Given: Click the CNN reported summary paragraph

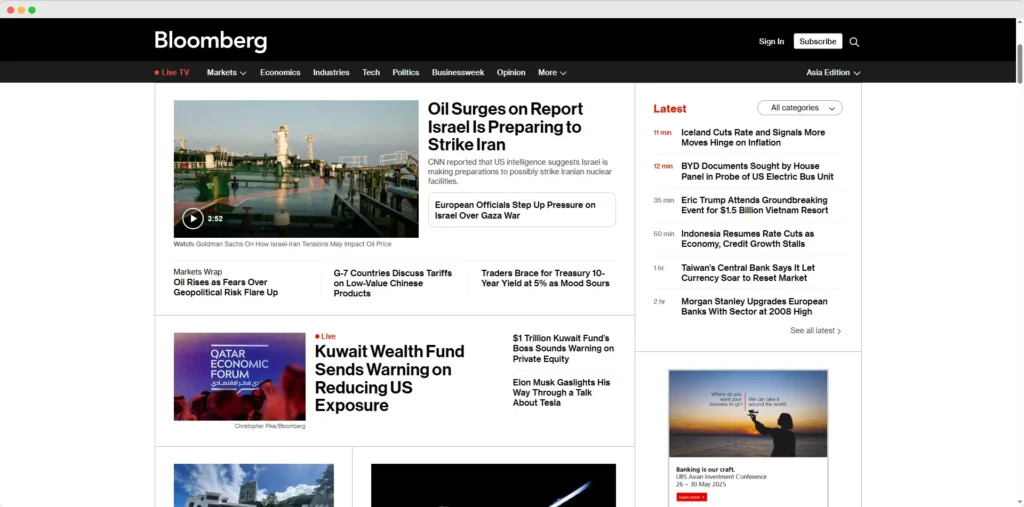Looking at the screenshot, I should coord(520,171).
